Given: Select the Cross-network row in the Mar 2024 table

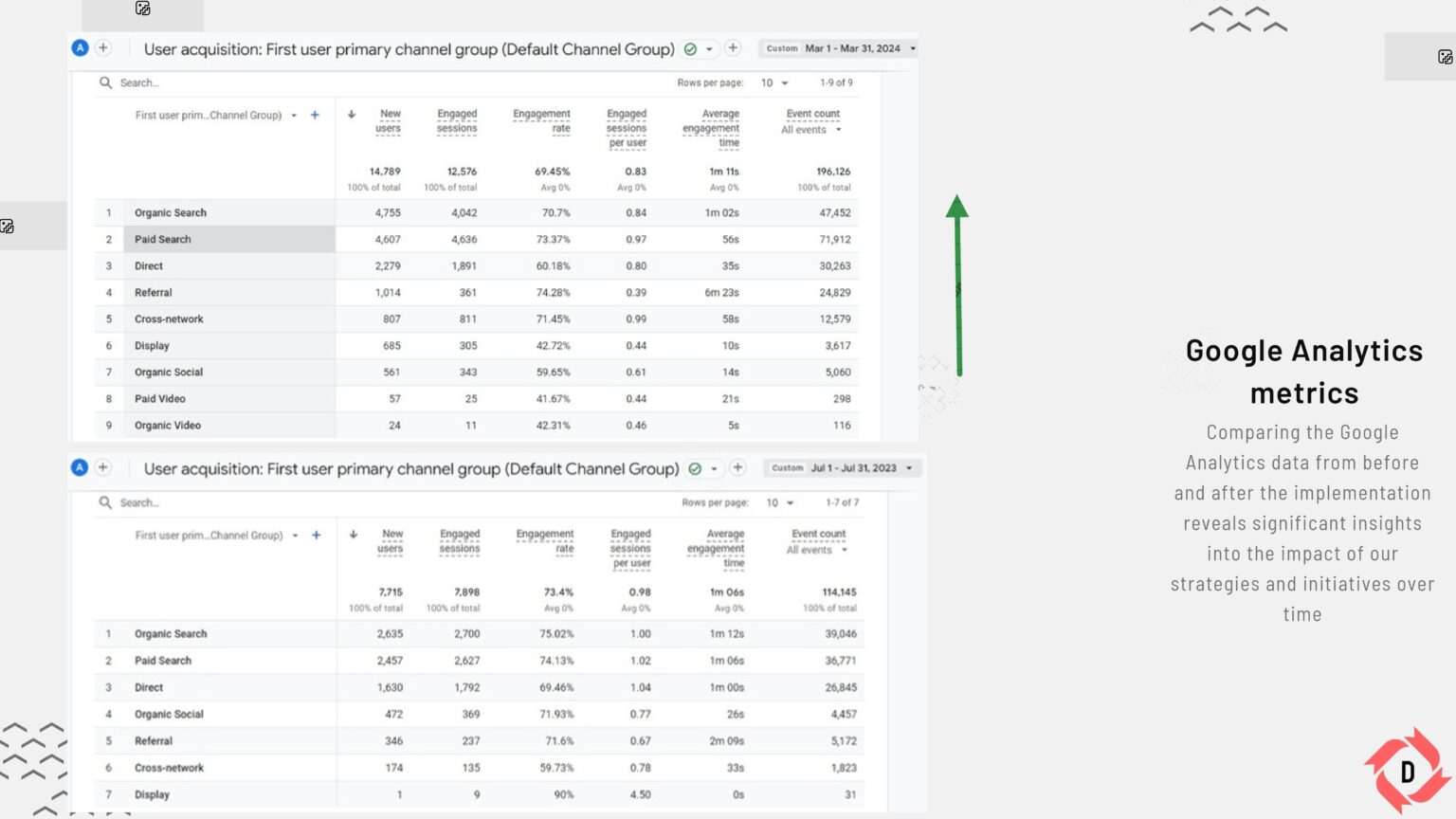Looking at the screenshot, I should (x=477, y=319).
